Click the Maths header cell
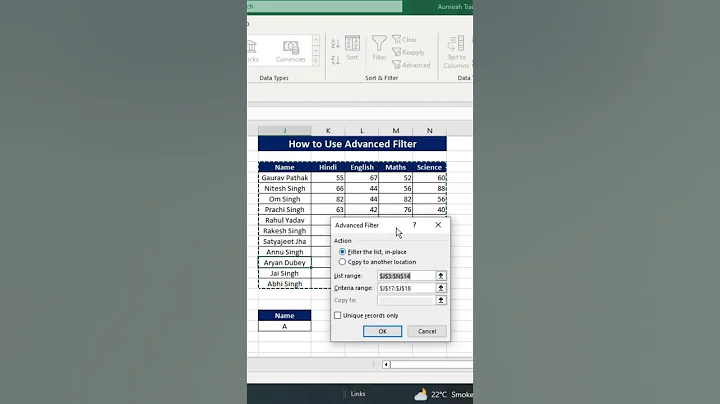The width and height of the screenshot is (720, 404). click(x=396, y=167)
